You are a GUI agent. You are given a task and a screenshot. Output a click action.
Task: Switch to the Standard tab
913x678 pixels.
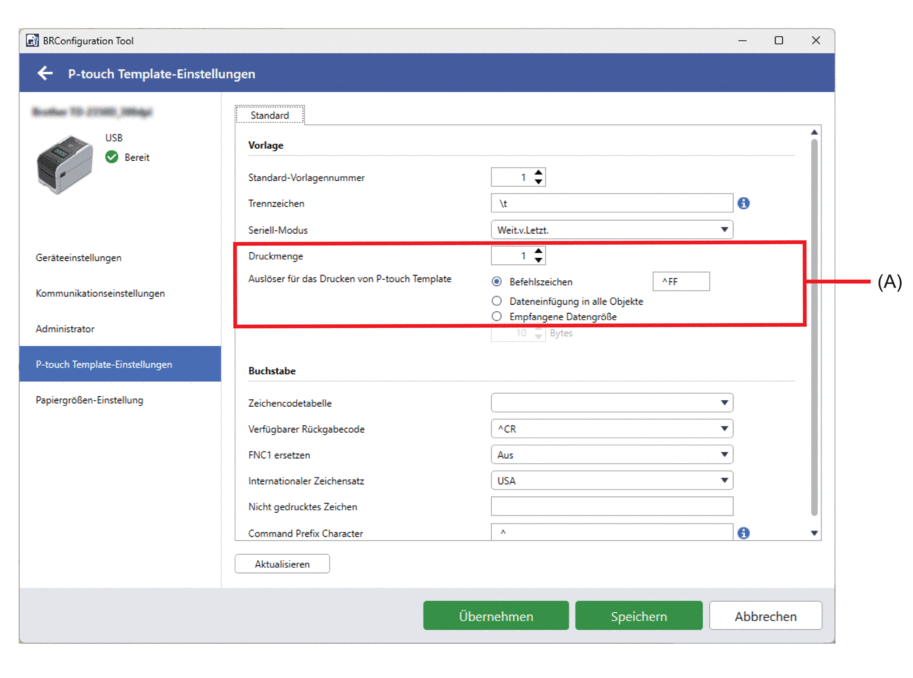(270, 115)
